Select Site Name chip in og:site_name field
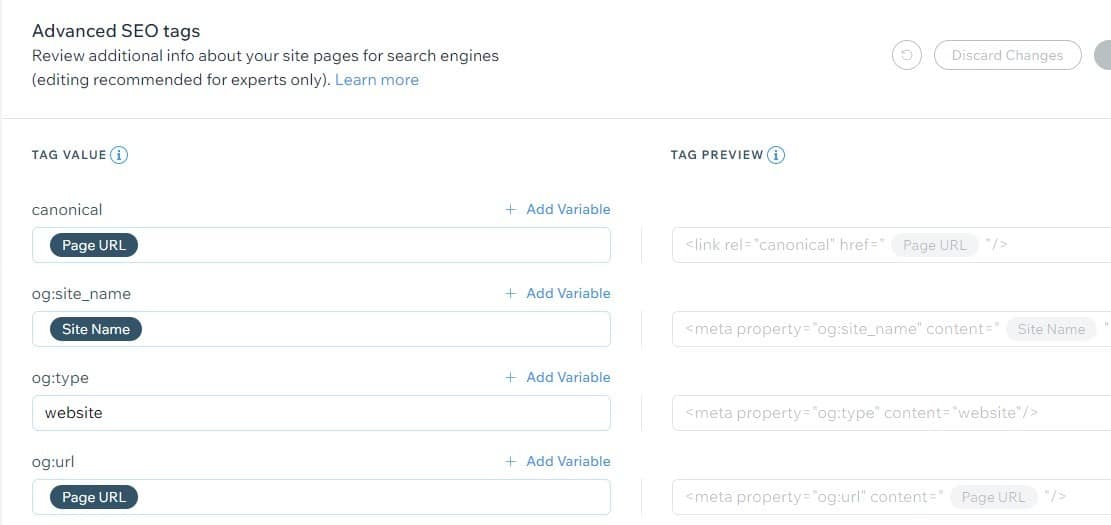 [x=96, y=329]
